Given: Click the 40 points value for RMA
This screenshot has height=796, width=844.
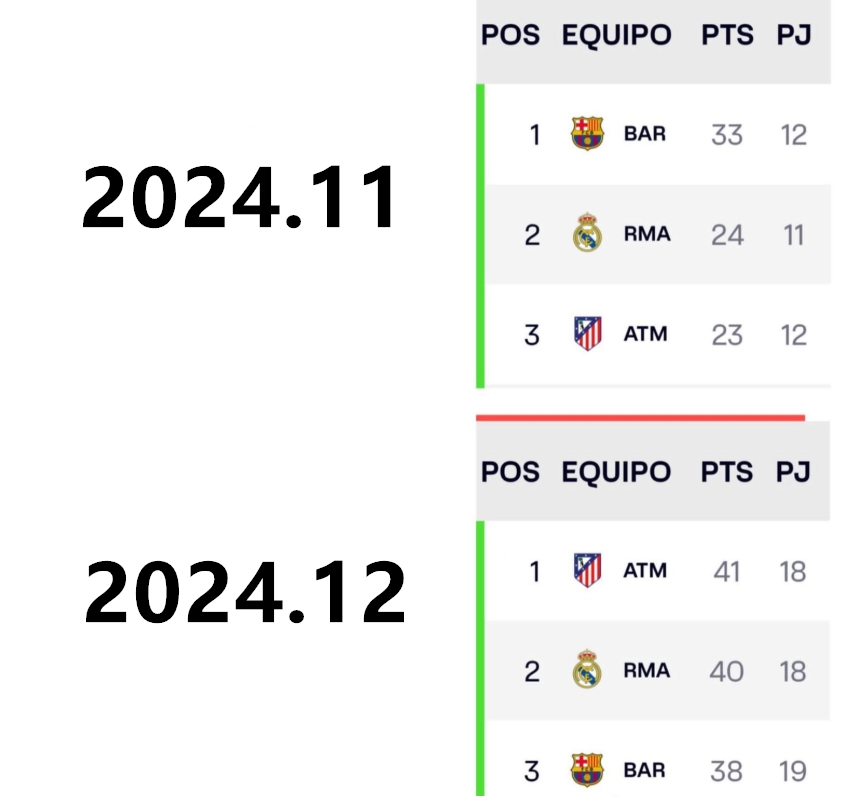Looking at the screenshot, I should click(726, 671).
